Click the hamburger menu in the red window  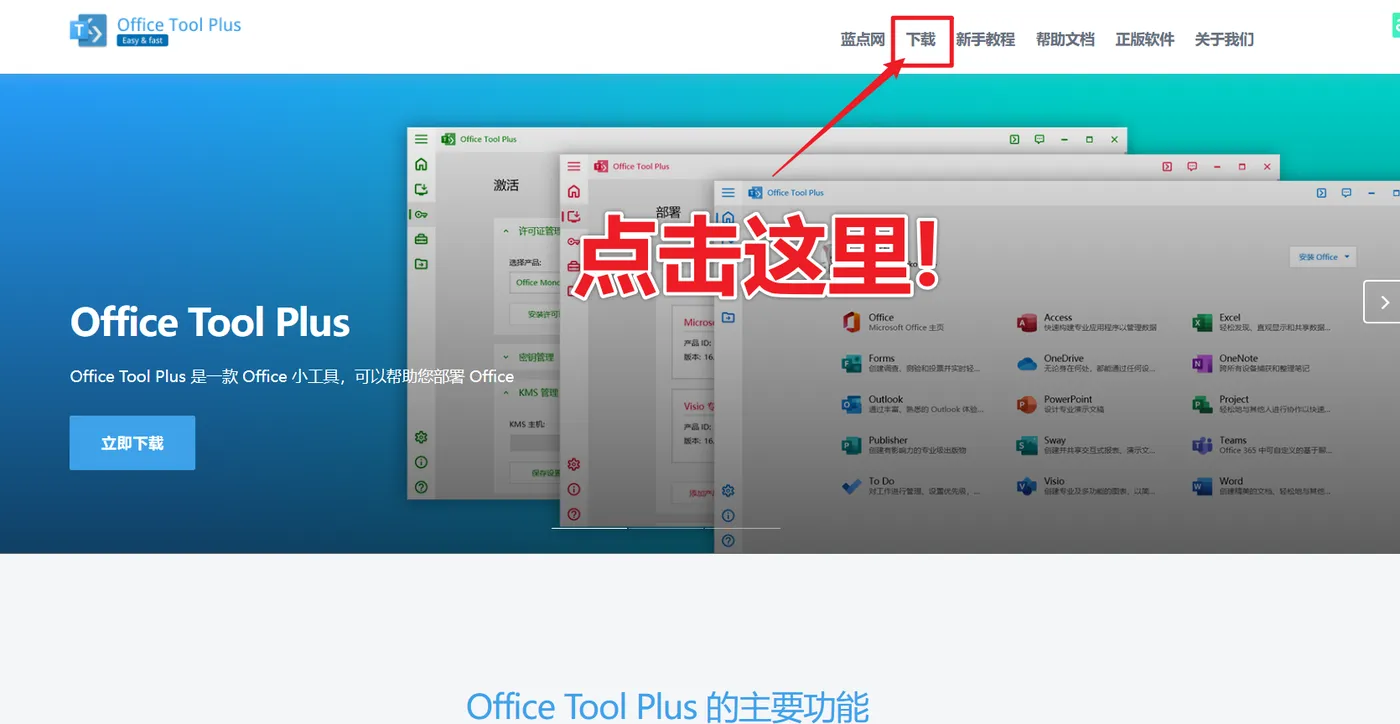coord(574,167)
